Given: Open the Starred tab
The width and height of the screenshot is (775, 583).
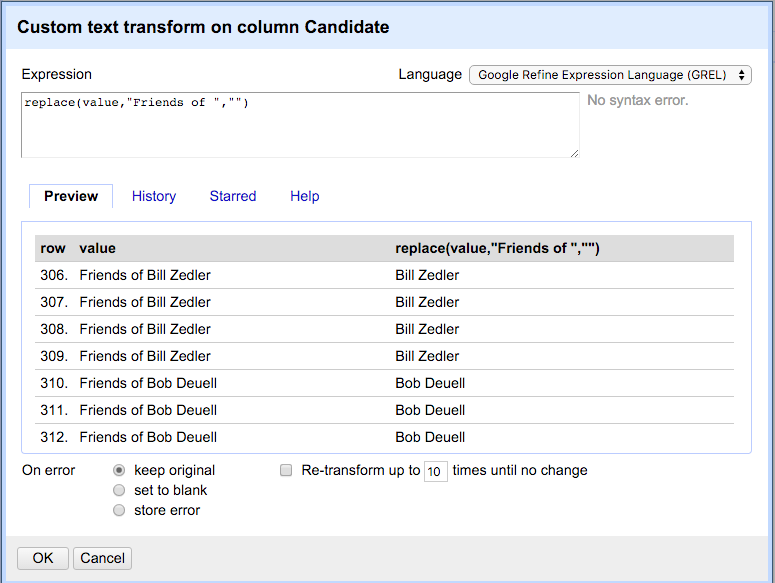Looking at the screenshot, I should 233,196.
